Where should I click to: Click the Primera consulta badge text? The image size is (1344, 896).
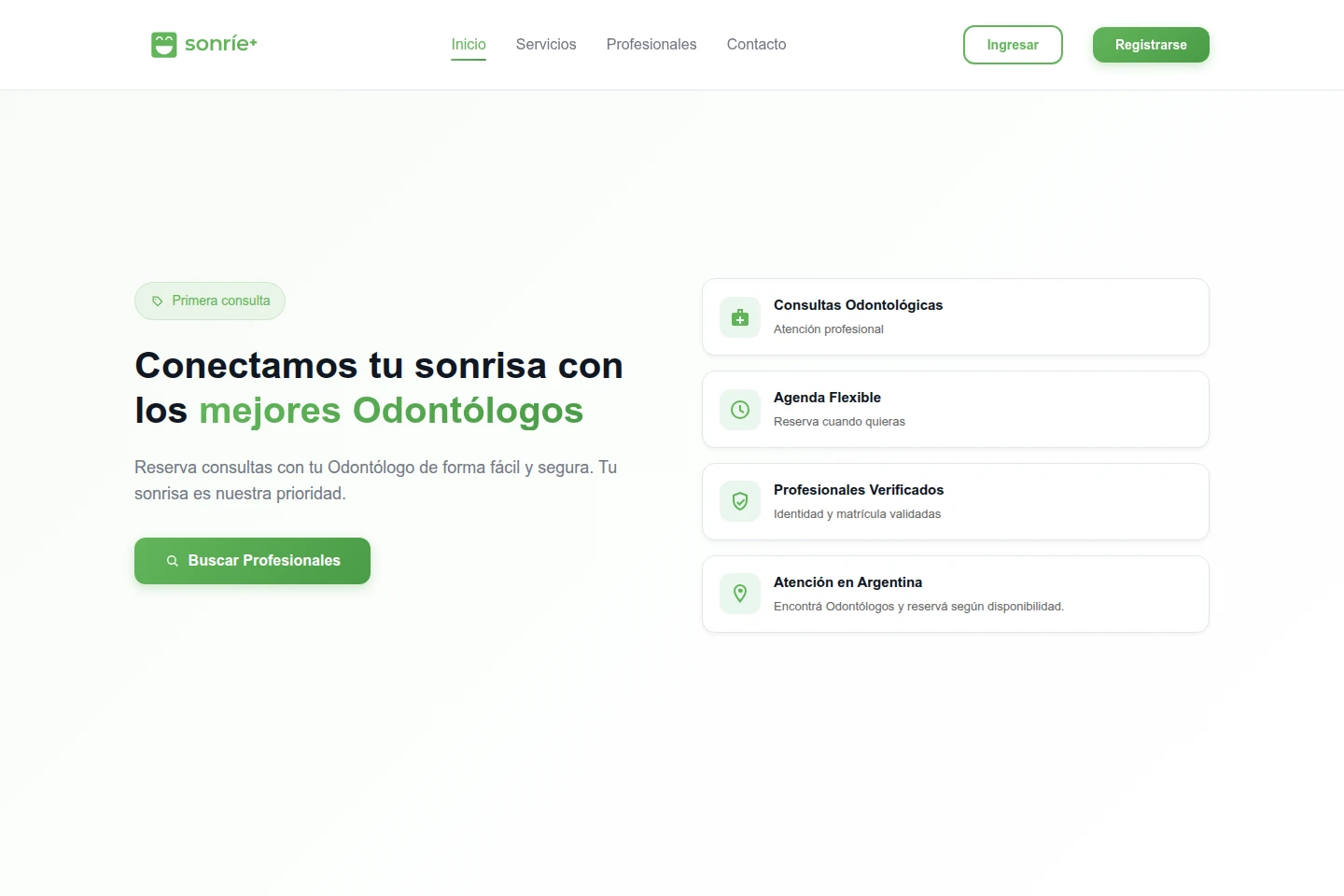click(x=221, y=301)
